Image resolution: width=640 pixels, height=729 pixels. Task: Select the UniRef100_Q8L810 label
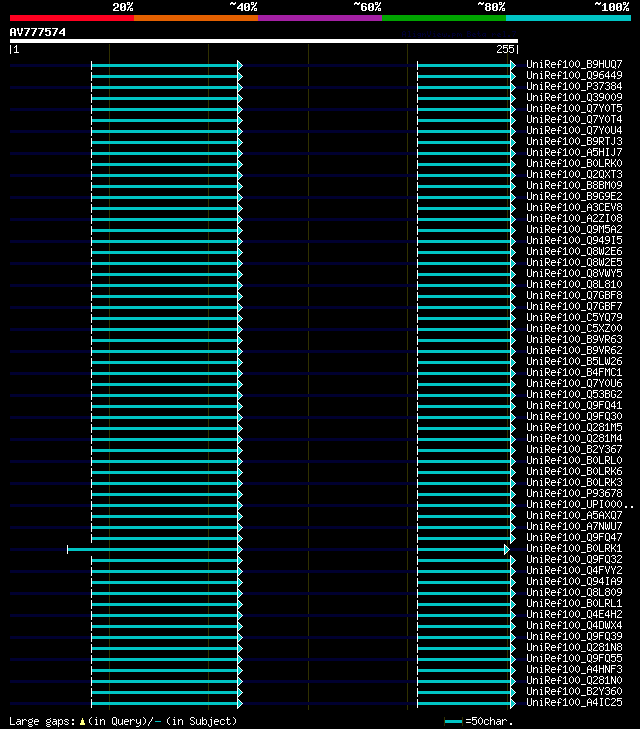[x=574, y=284]
